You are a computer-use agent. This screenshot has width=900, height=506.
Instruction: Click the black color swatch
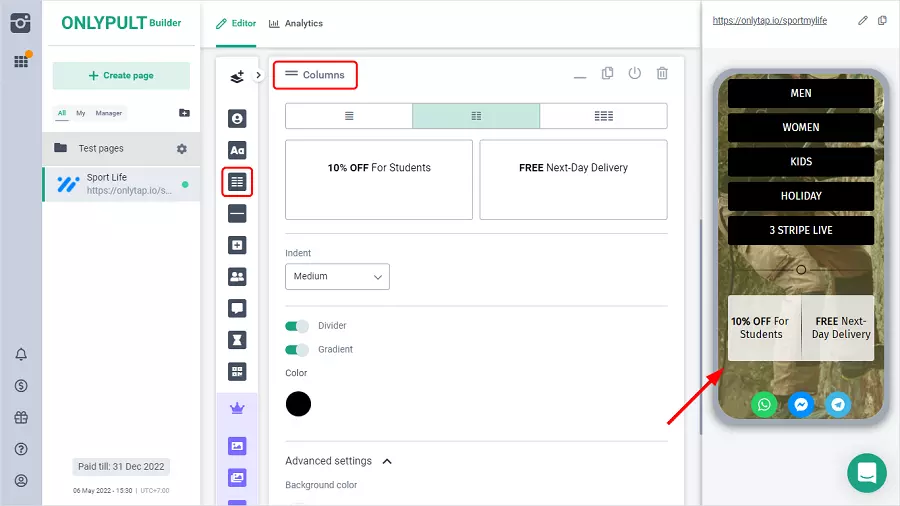pos(298,404)
